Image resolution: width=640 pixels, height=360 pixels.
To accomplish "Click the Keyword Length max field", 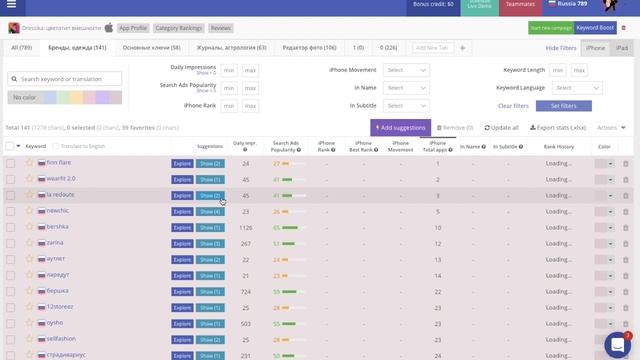I will tap(579, 70).
